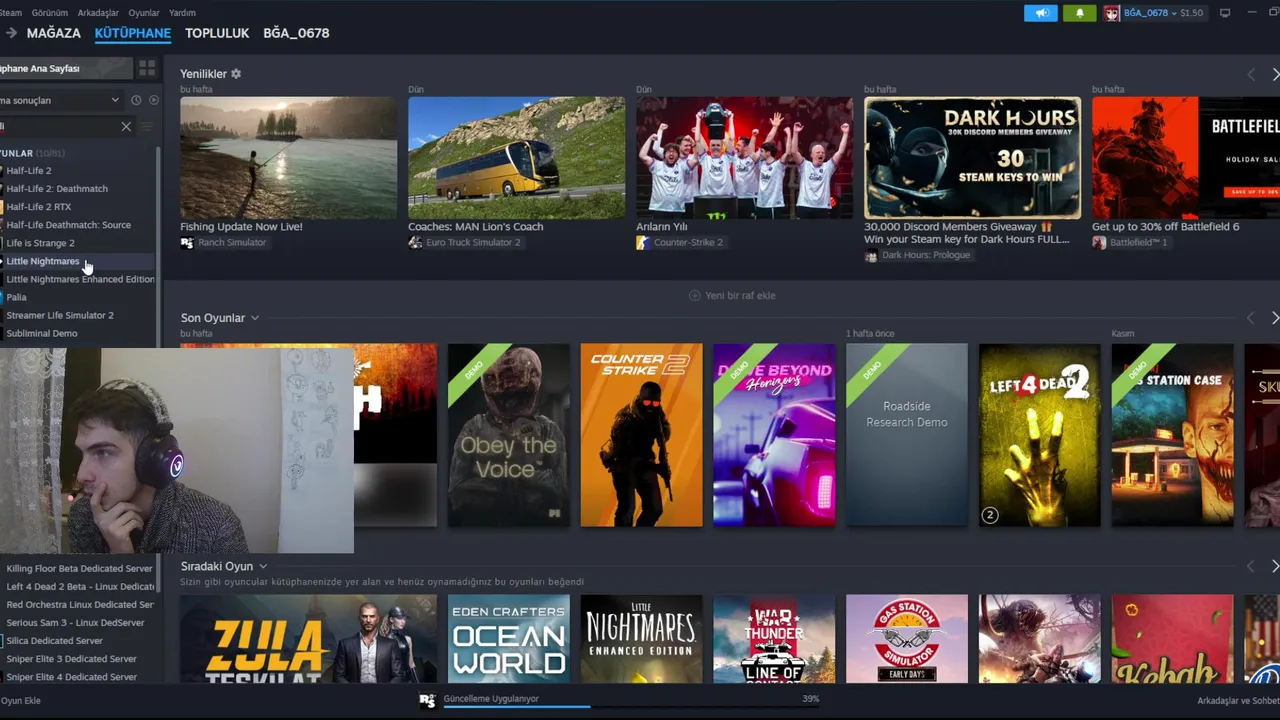This screenshot has height=720, width=1280.
Task: Open the Left 4 Dead 2 cover
Action: [1039, 435]
